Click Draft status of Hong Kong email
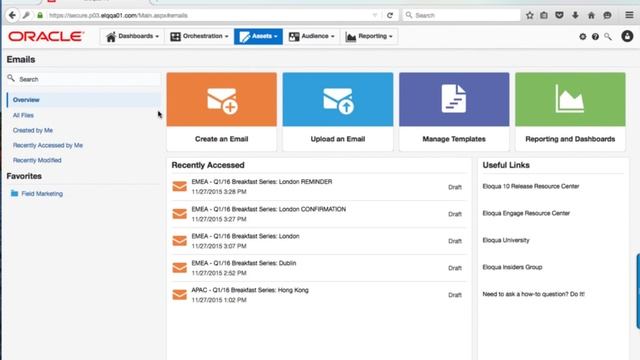Screen dimensions: 640x360 (x=455, y=295)
